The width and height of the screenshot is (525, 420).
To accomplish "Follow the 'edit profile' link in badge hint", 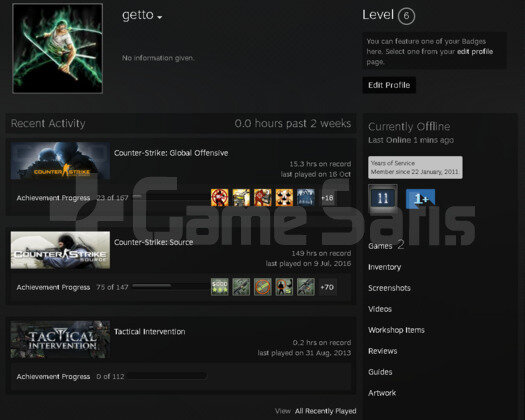I will coord(475,52).
